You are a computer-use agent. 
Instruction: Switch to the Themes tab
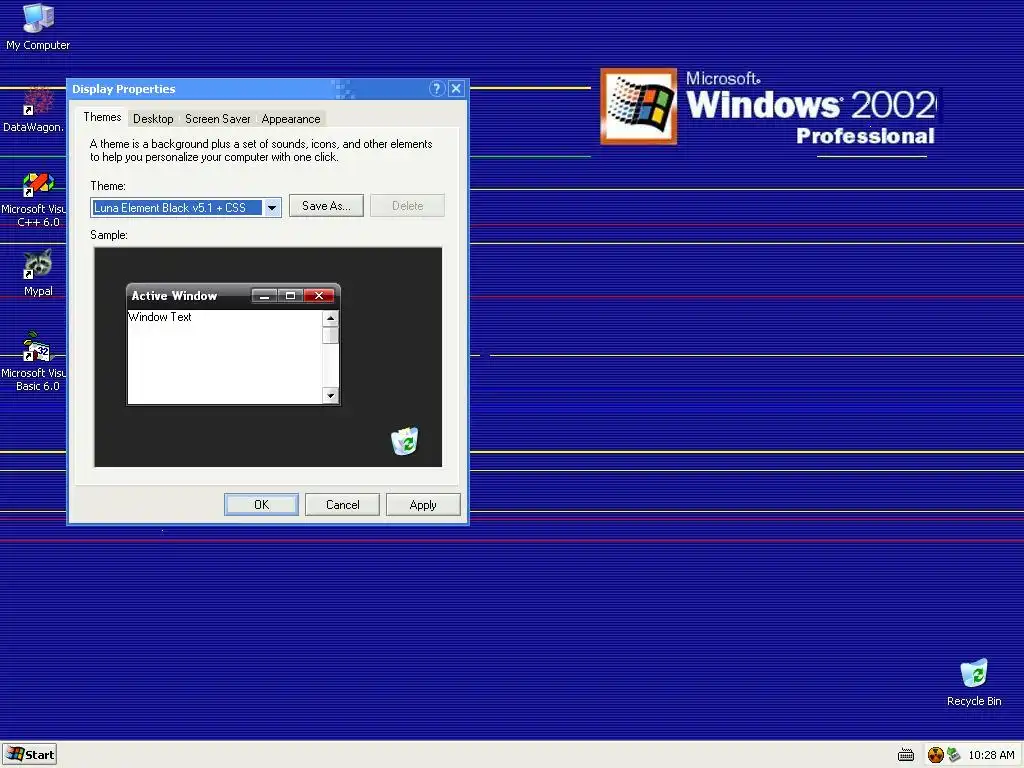(x=102, y=117)
